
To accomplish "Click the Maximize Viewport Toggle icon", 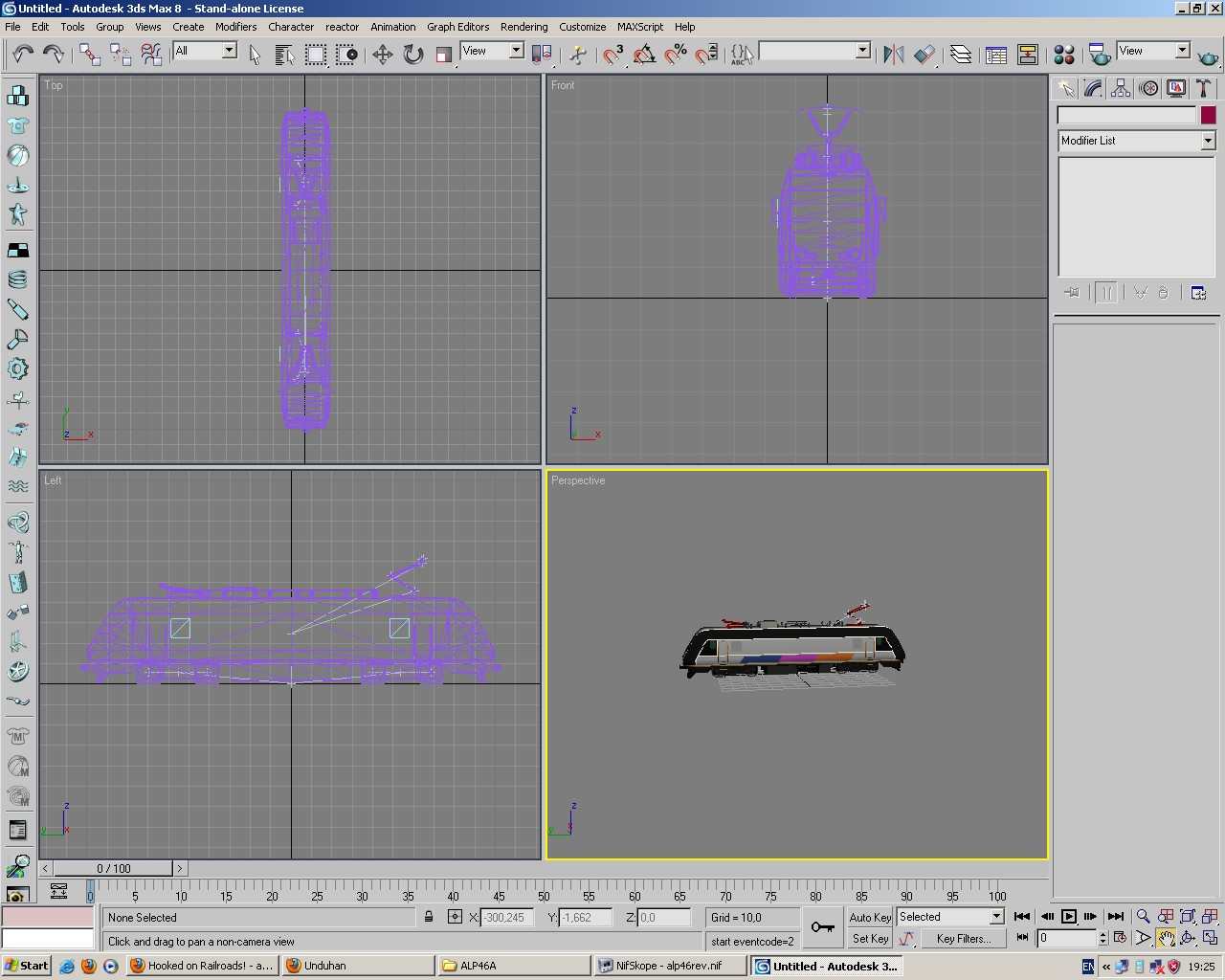I will pos(1210,938).
